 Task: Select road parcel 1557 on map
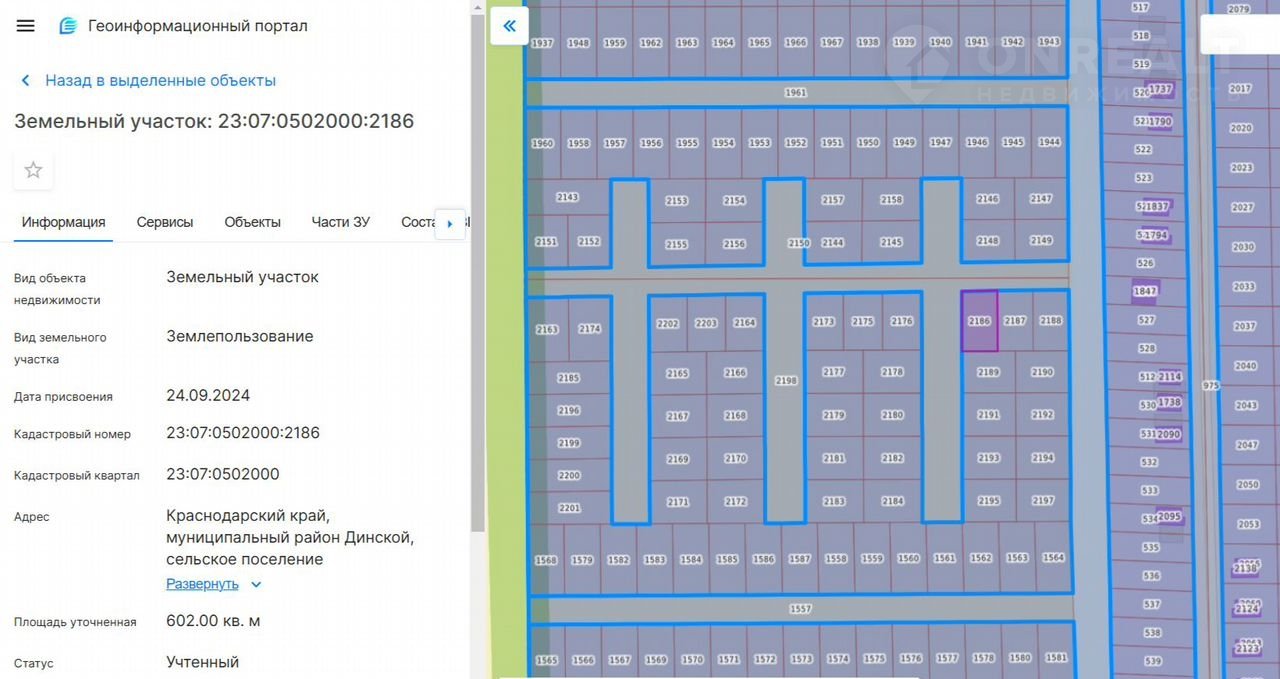pos(800,609)
